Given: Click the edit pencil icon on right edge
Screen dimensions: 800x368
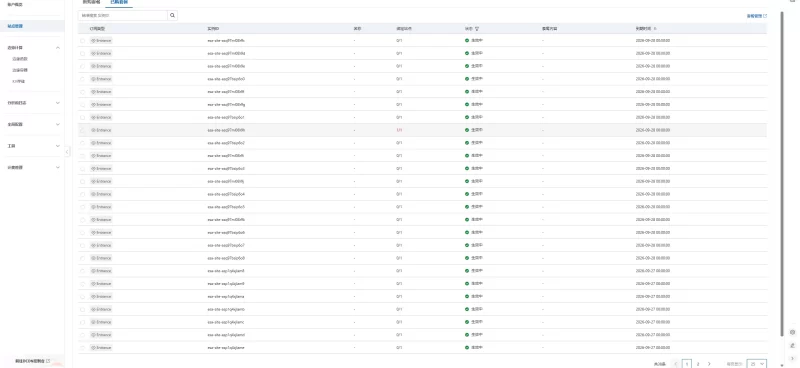Looking at the screenshot, I should 792,346.
